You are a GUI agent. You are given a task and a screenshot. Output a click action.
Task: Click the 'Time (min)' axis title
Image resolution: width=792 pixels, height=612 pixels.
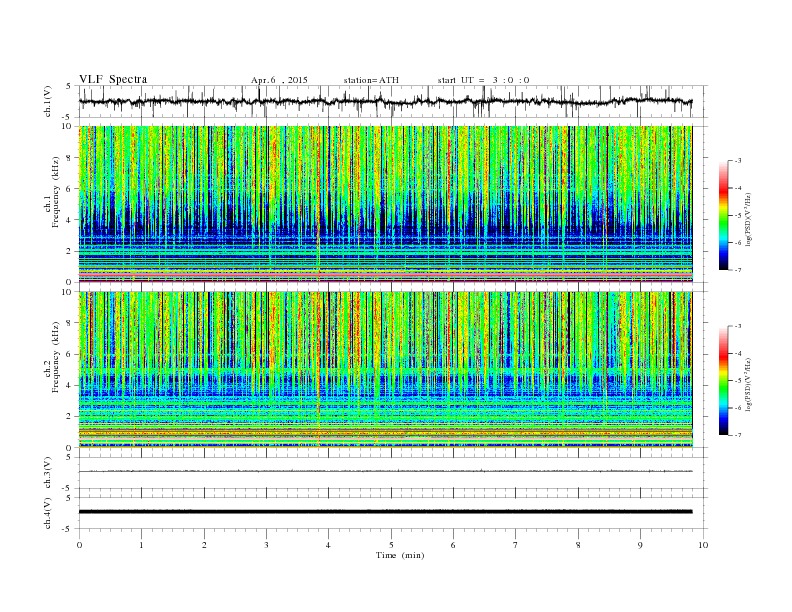point(400,555)
